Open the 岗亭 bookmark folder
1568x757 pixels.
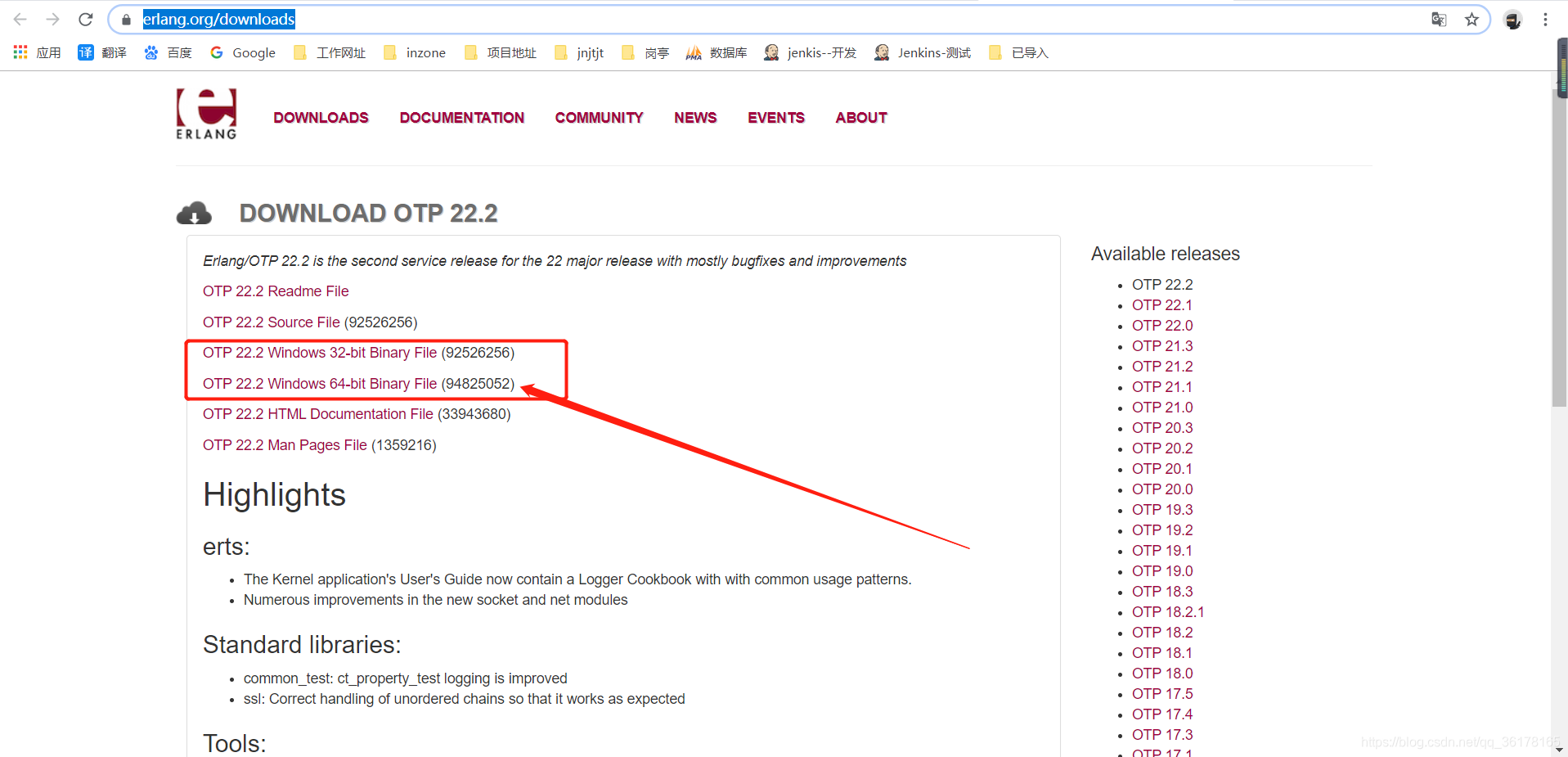(645, 52)
